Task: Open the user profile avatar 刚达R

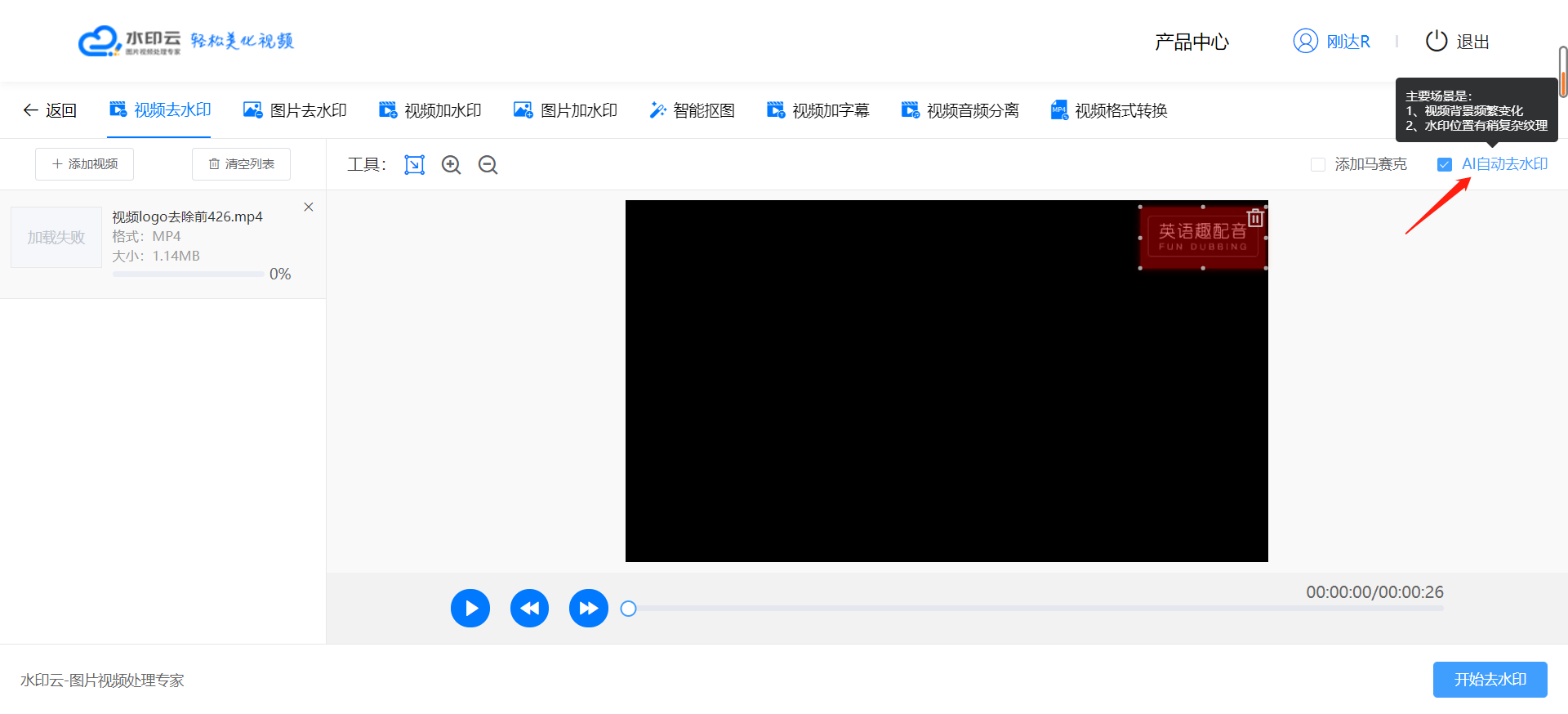Action: [1305, 41]
